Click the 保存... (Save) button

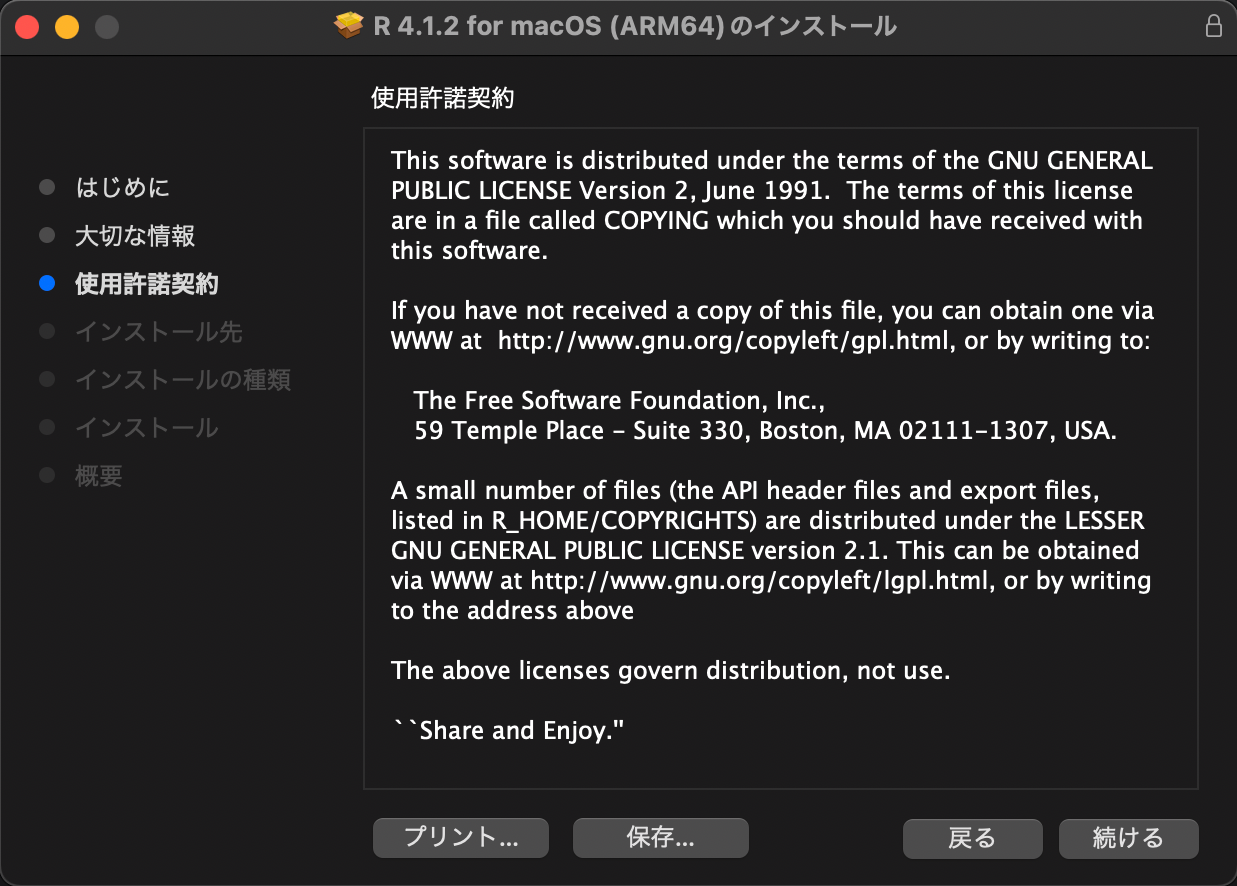point(661,838)
